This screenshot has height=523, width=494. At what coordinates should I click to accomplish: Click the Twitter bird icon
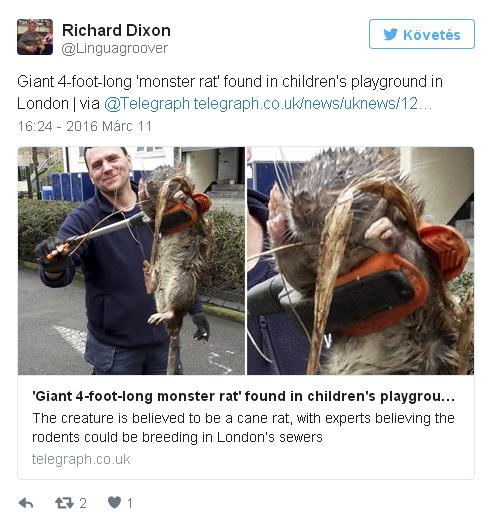coord(391,34)
